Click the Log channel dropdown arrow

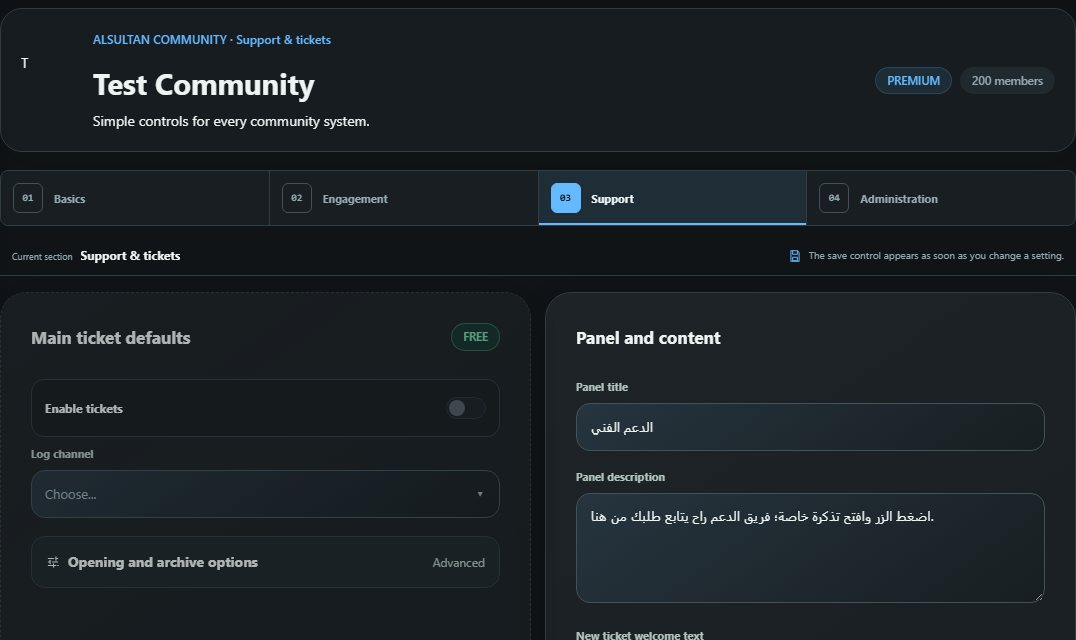480,494
